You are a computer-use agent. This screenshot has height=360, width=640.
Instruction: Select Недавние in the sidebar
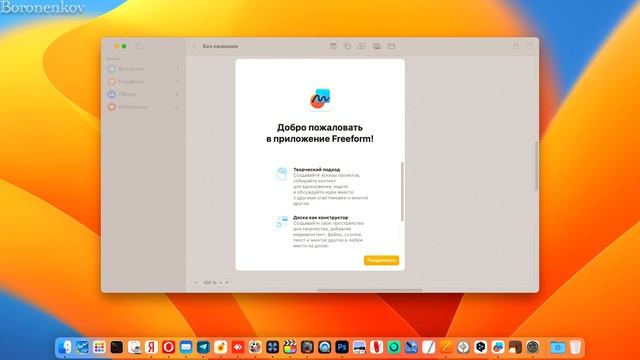coord(144,81)
